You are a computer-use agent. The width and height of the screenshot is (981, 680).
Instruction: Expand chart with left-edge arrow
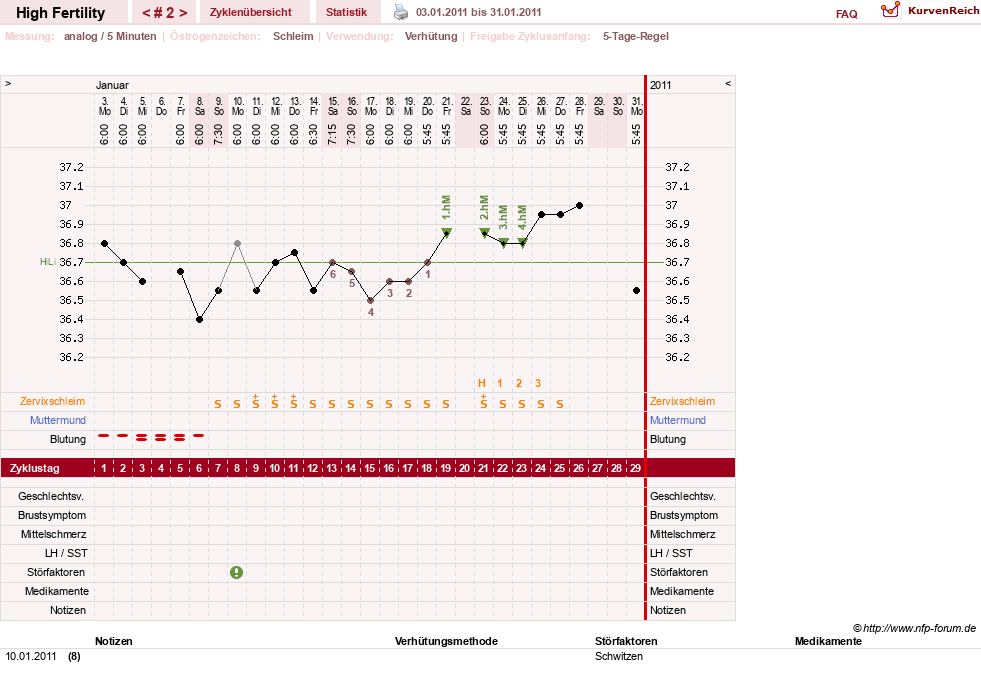[8, 83]
